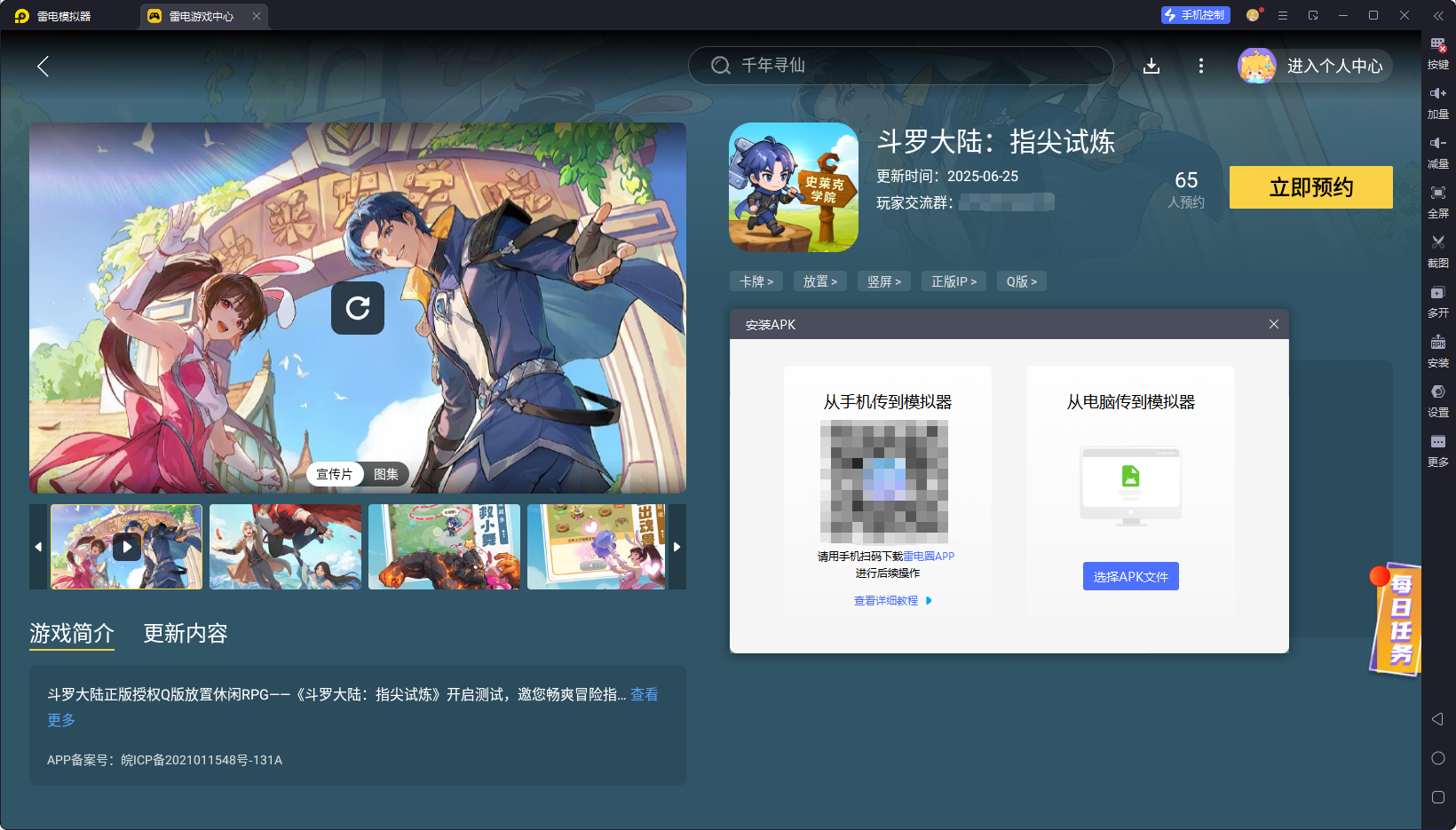1456x830 pixels.
Task: Open the Q版 category tag
Action: [x=1022, y=281]
